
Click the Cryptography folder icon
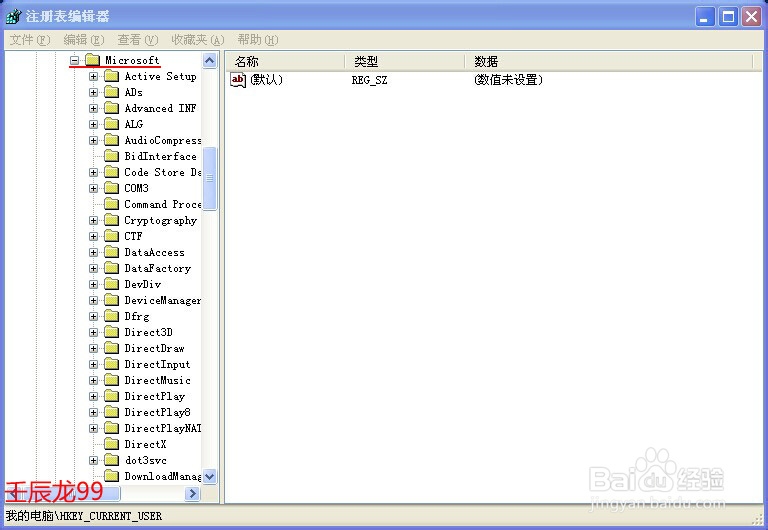(112, 220)
